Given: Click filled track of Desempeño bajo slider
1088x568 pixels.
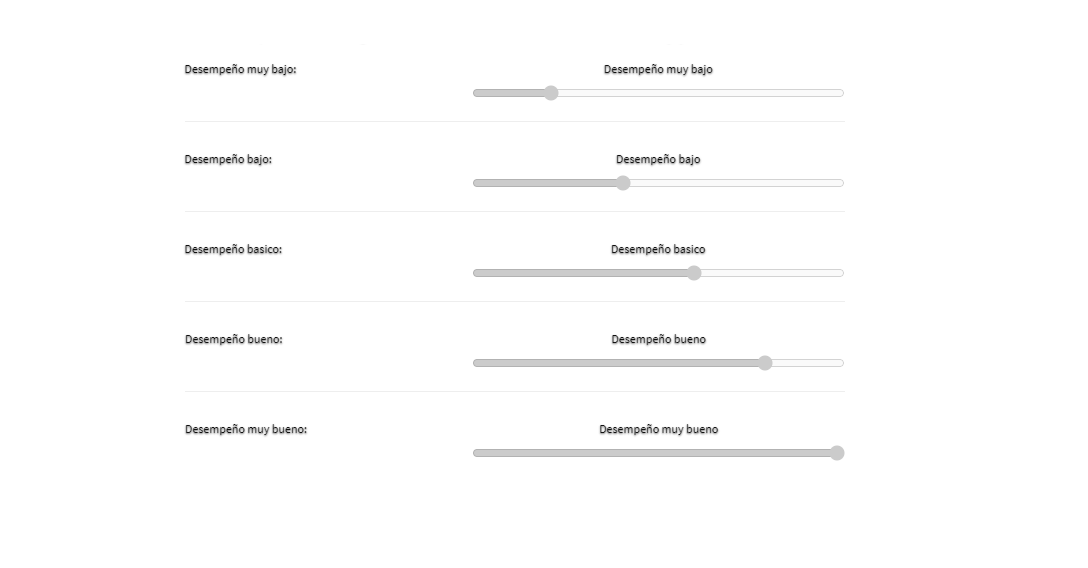Looking at the screenshot, I should (x=544, y=183).
